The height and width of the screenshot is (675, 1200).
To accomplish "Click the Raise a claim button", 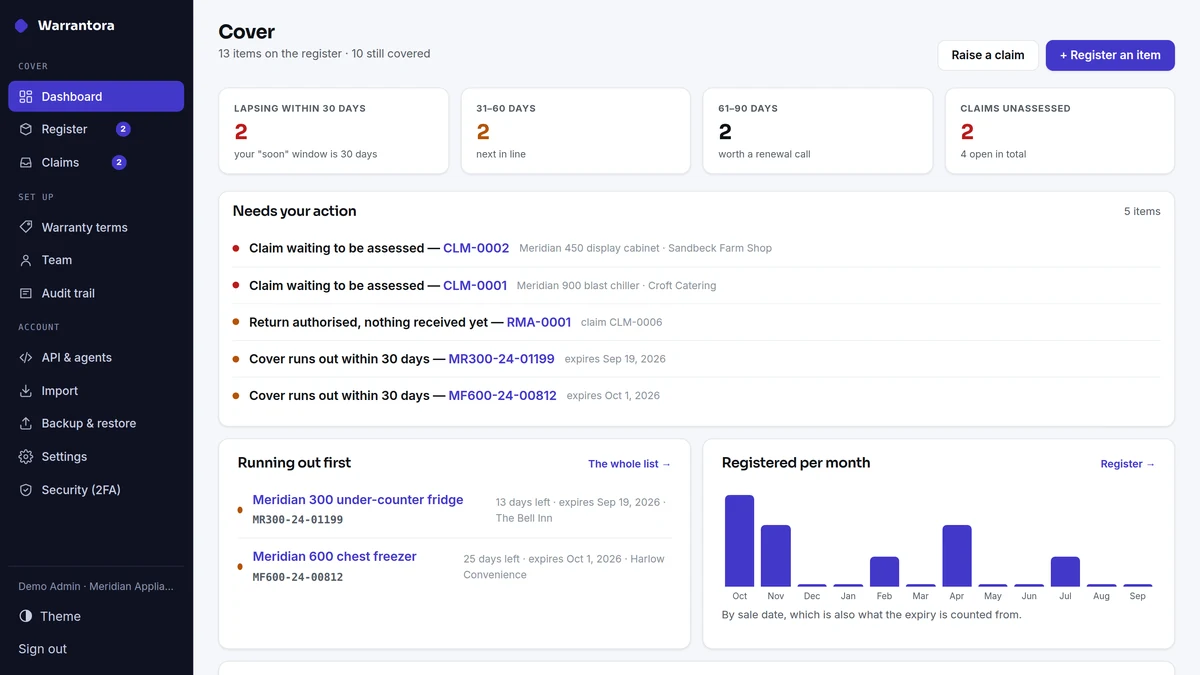I will (x=987, y=55).
